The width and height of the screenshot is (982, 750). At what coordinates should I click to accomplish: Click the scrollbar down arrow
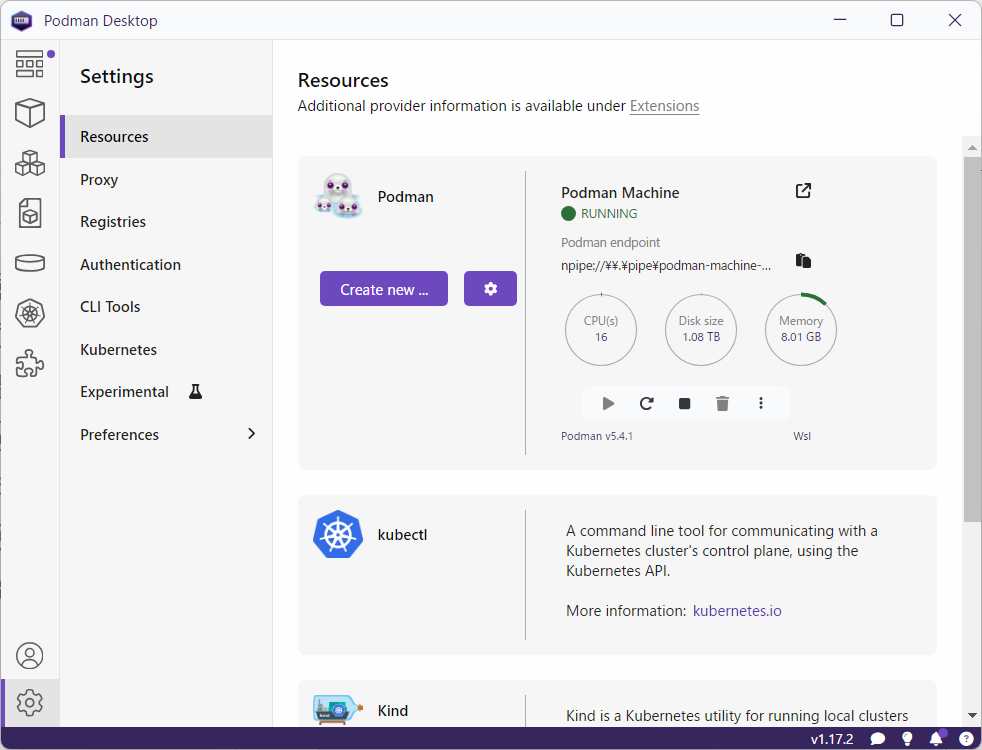point(972,715)
